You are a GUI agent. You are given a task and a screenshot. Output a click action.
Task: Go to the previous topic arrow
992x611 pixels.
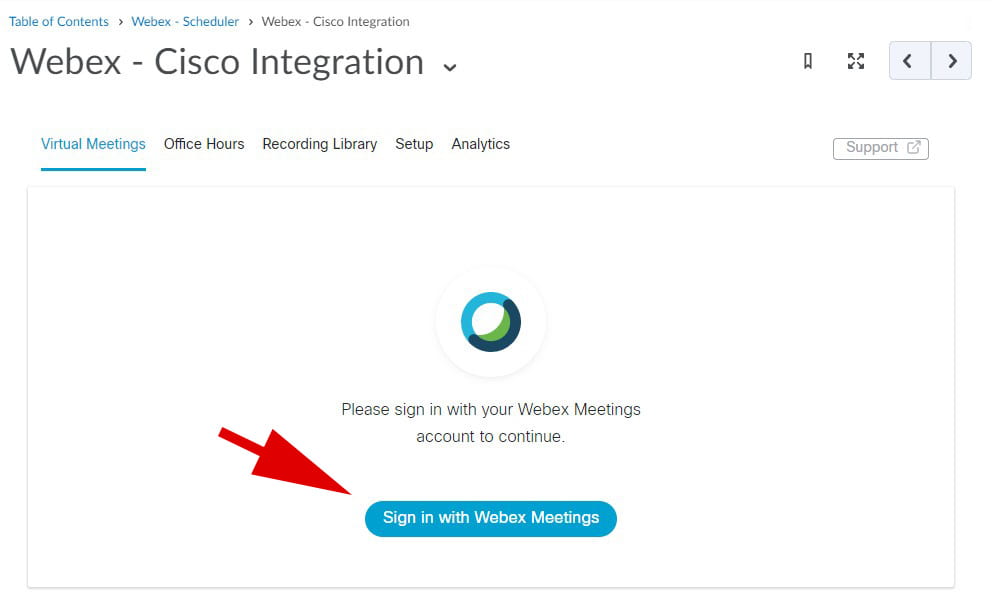[909, 61]
